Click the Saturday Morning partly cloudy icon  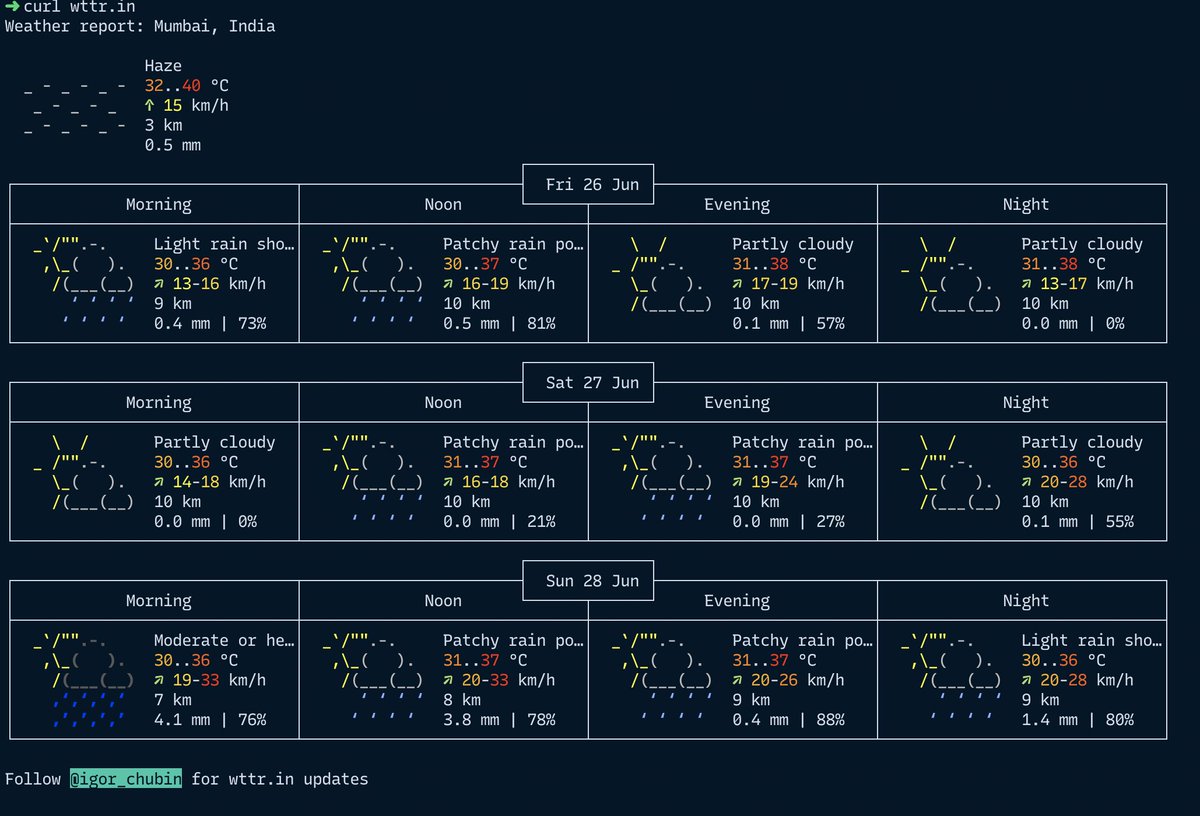point(84,470)
